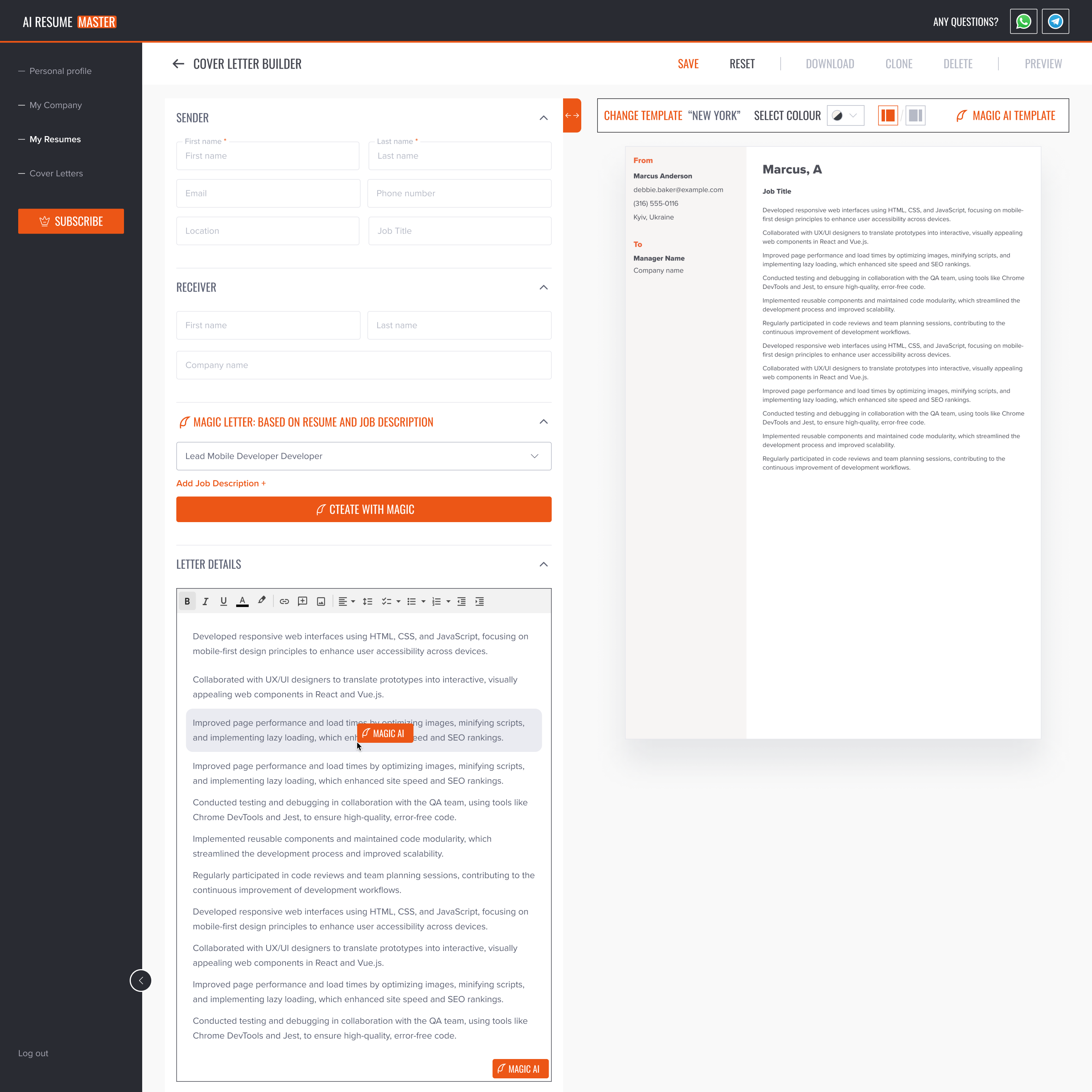
Task: Click the preview email debbie.baker@example.com
Action: point(678,190)
